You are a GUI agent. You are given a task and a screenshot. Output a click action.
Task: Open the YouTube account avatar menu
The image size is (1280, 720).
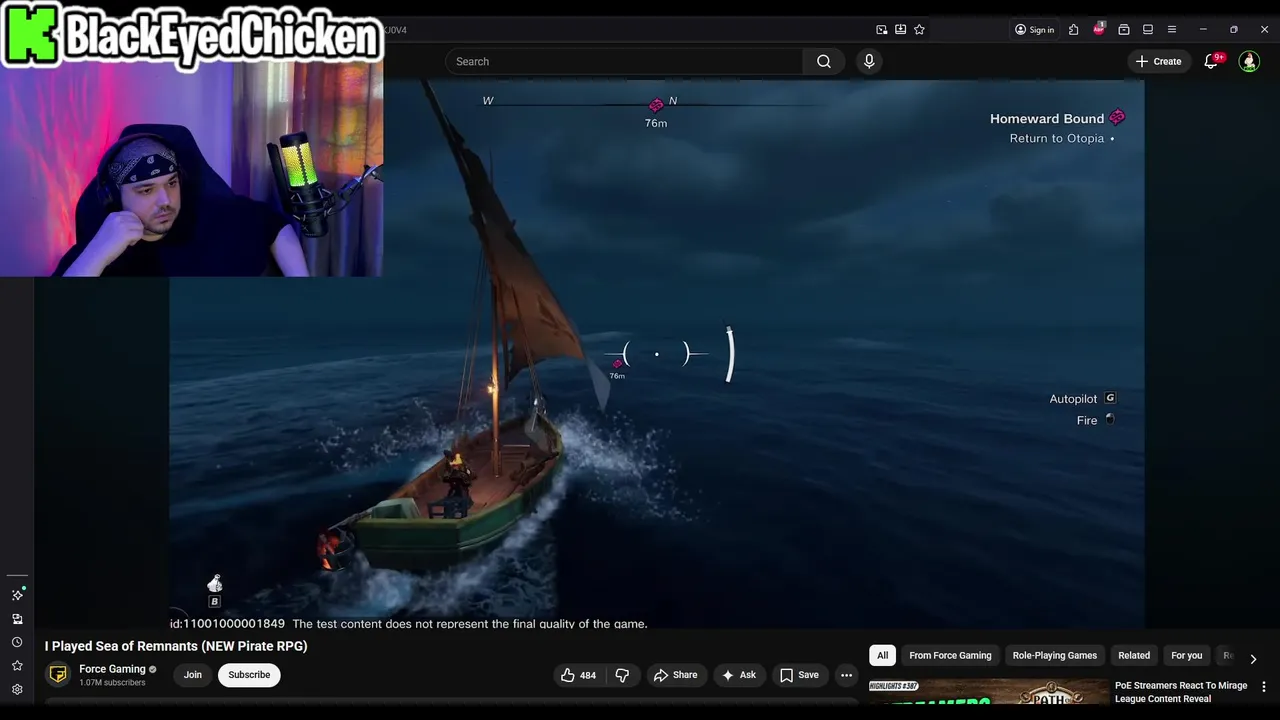(x=1249, y=61)
